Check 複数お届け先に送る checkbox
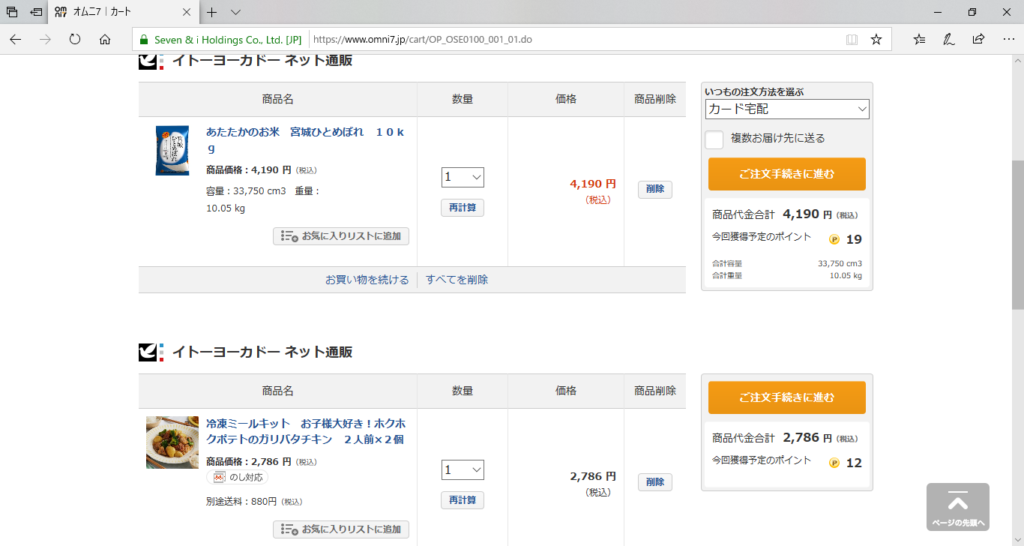 click(x=714, y=139)
